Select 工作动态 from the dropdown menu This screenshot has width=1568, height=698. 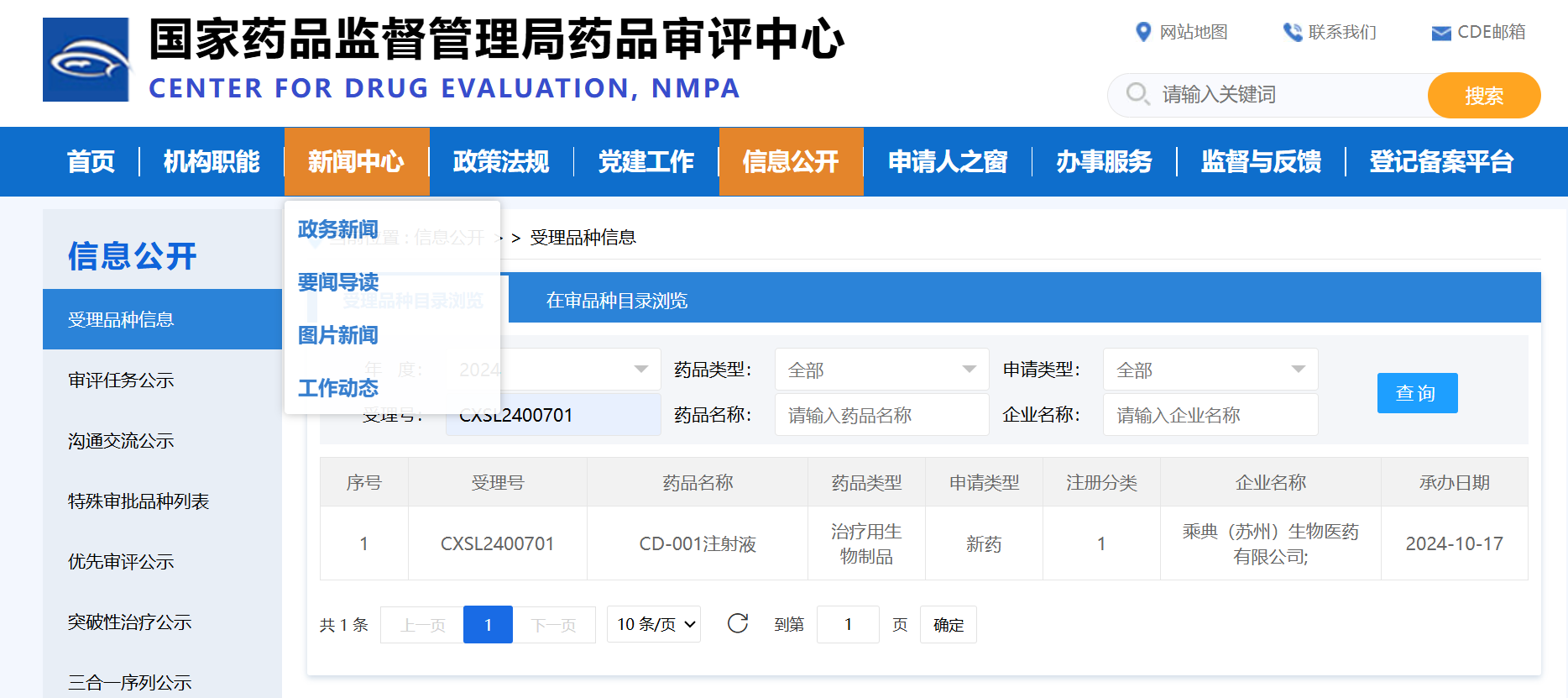click(338, 388)
